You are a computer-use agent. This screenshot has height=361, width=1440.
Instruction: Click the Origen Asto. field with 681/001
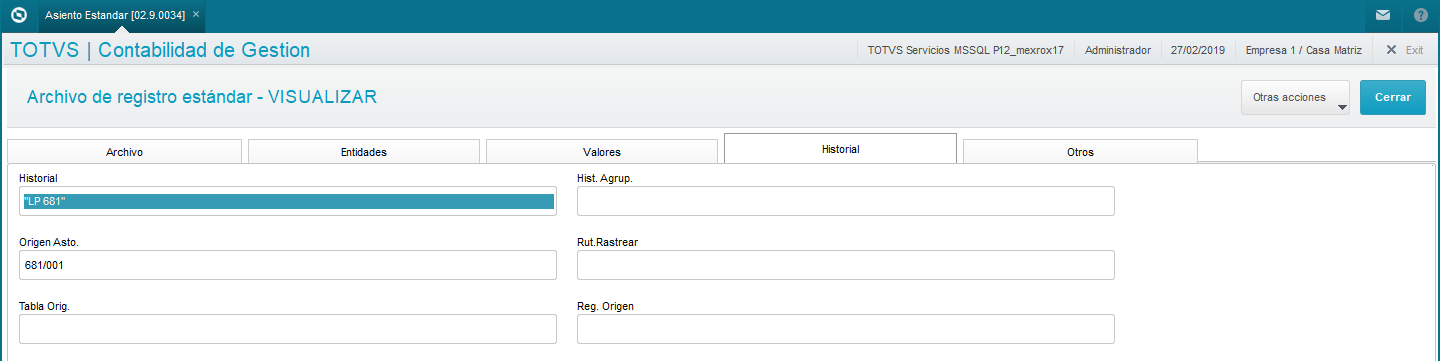tap(288, 265)
